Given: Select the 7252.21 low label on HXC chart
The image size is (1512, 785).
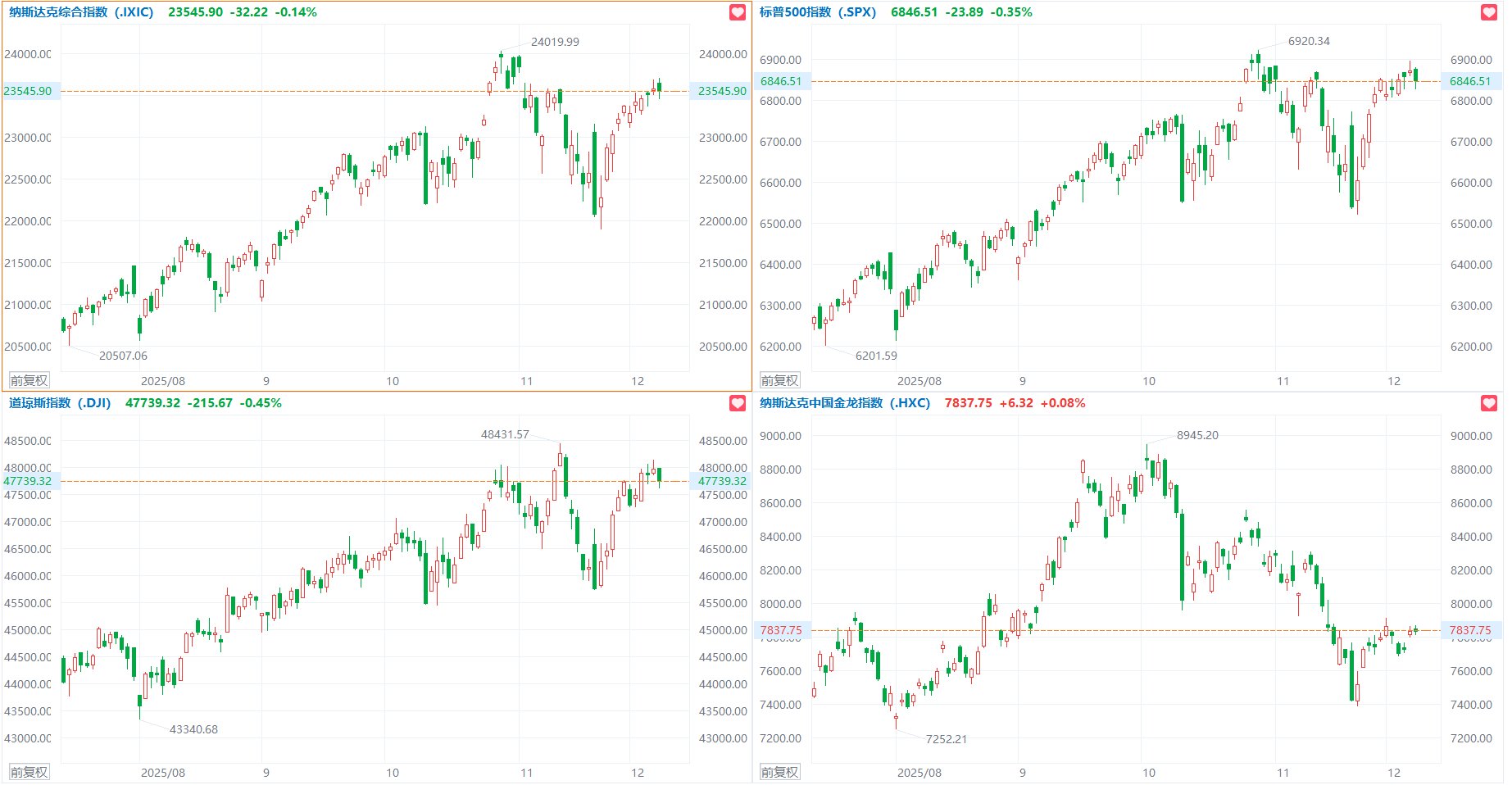Looking at the screenshot, I should tap(946, 739).
